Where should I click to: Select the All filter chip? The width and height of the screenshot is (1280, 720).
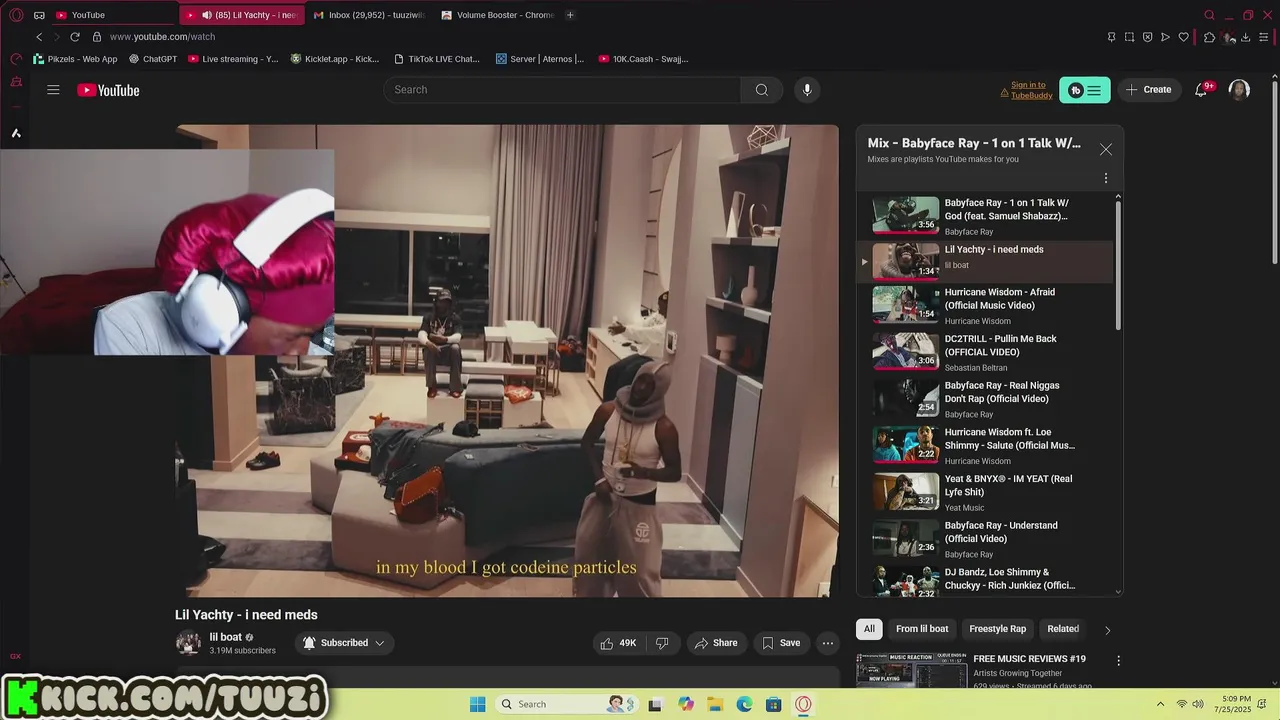coord(869,629)
